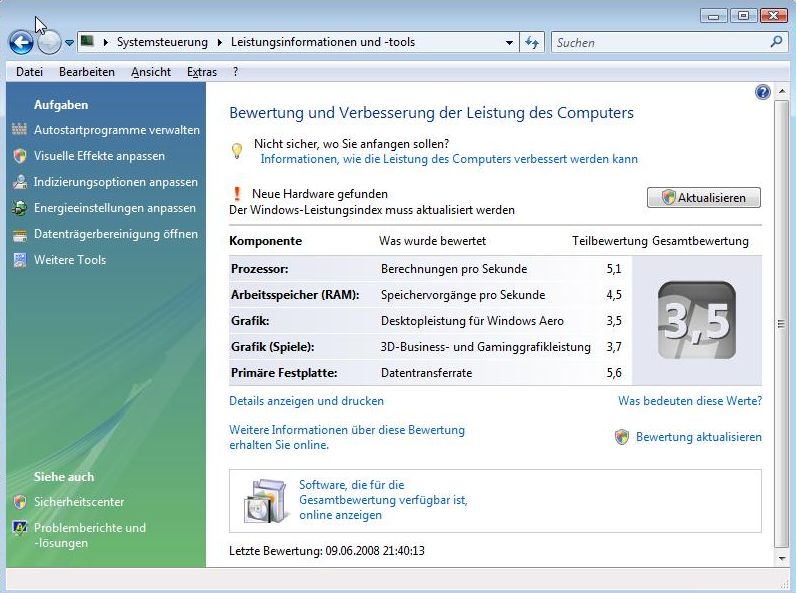Click the Datenträgerbereinigung drive icon

20,235
